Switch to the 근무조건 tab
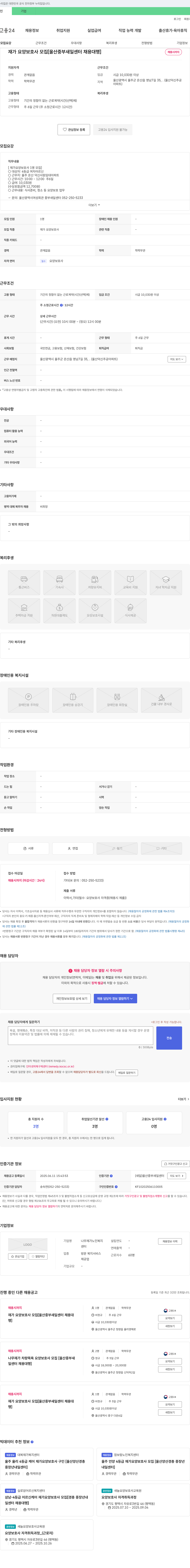Screen dimensions: 190x1568 click(x=41, y=43)
